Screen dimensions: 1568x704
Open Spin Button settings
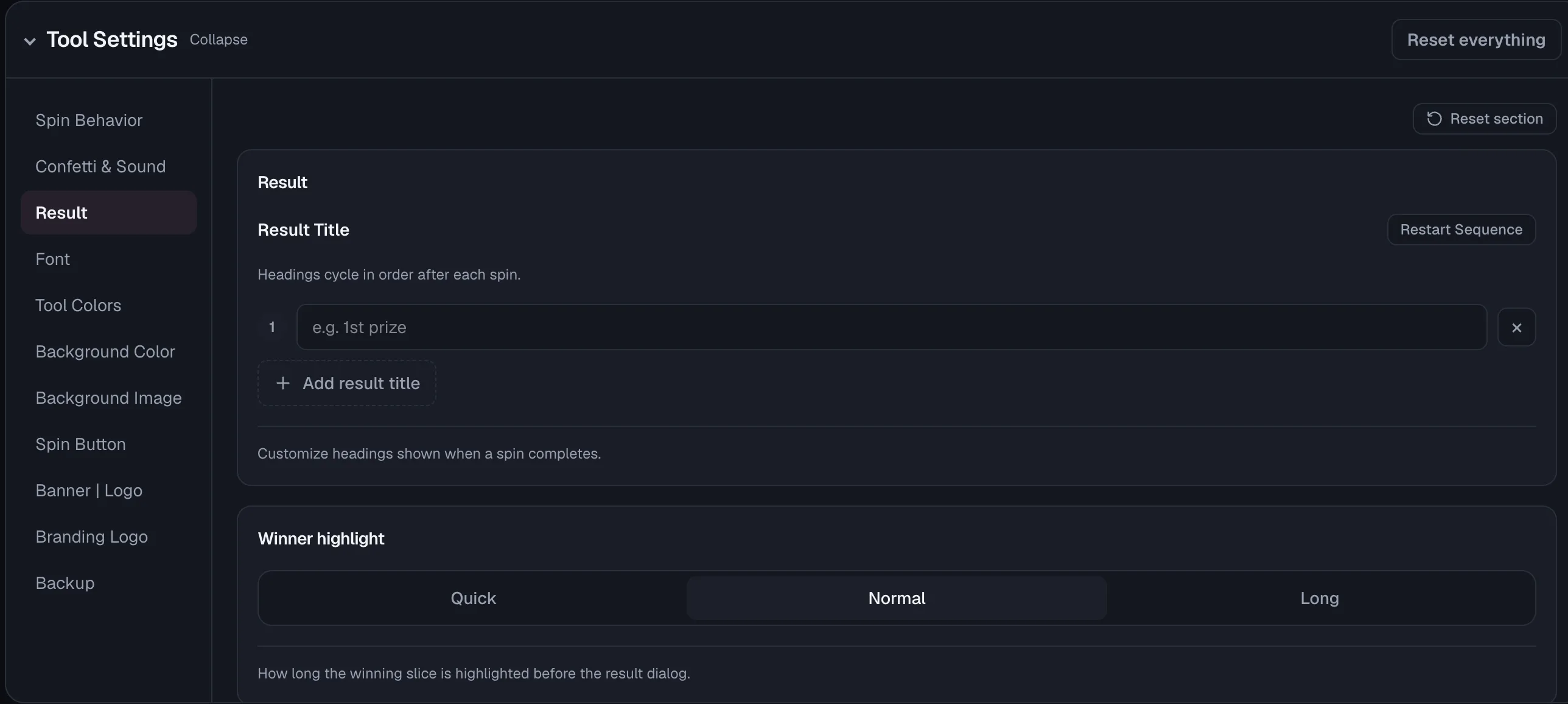pyautogui.click(x=108, y=444)
